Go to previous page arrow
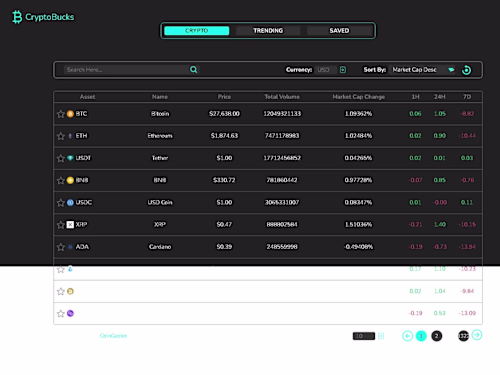500x375 pixels. click(407, 336)
